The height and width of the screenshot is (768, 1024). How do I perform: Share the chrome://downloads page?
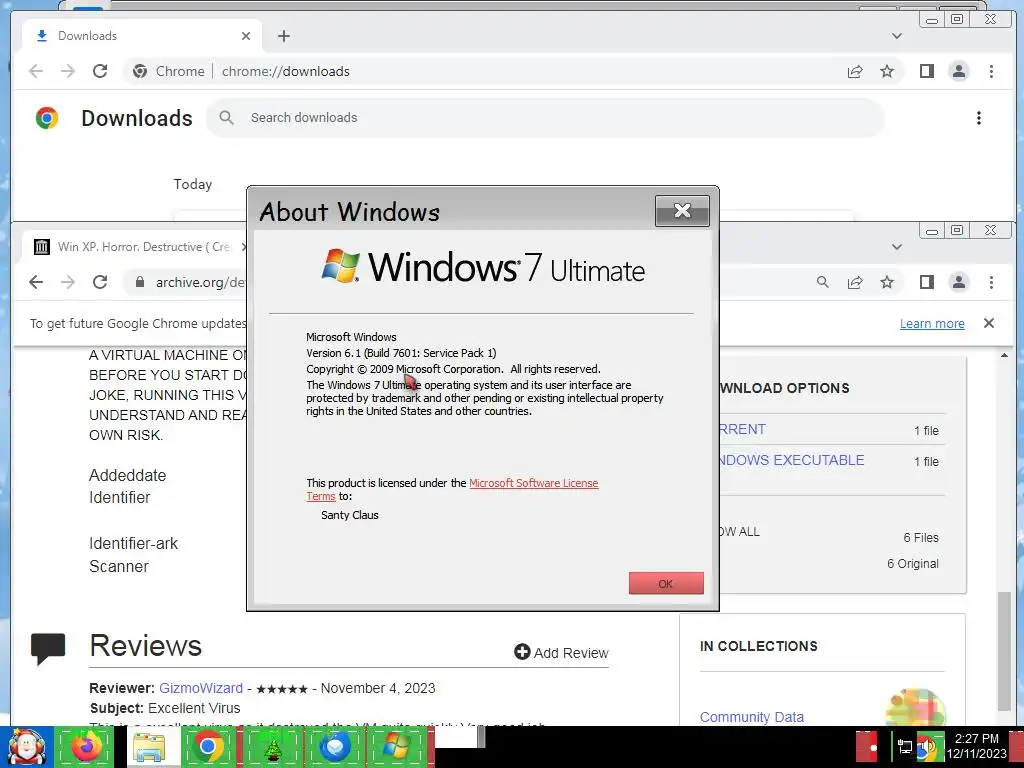pyautogui.click(x=855, y=71)
